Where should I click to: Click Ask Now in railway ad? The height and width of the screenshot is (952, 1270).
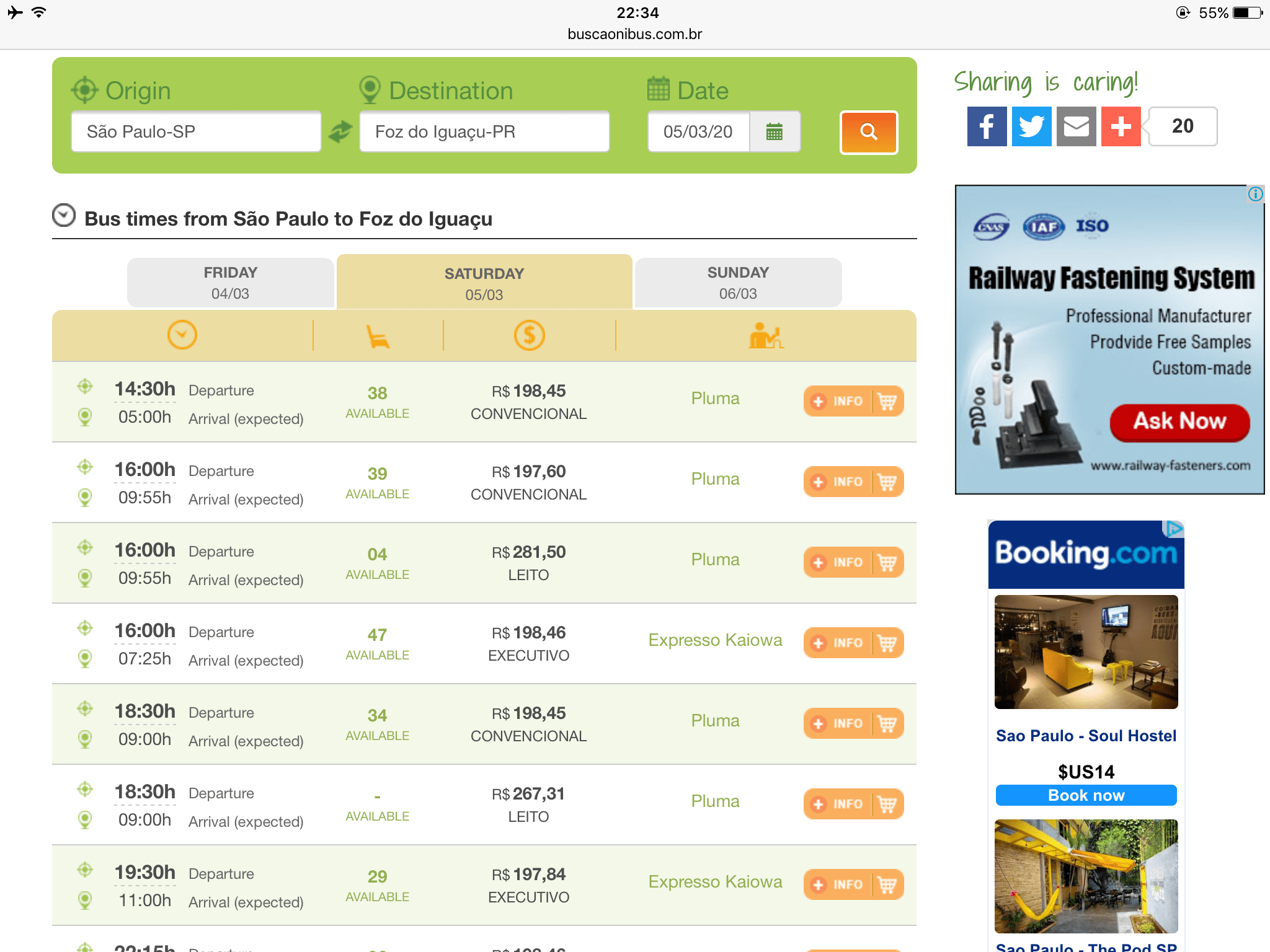pos(1179,421)
